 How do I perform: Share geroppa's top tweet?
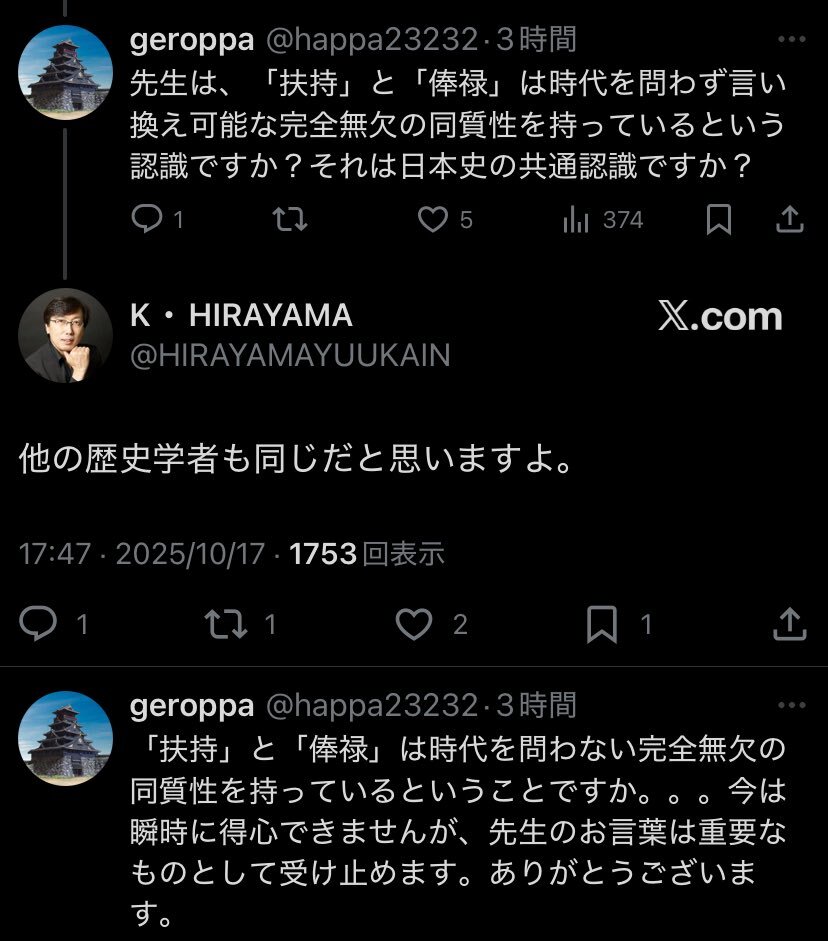click(x=790, y=220)
